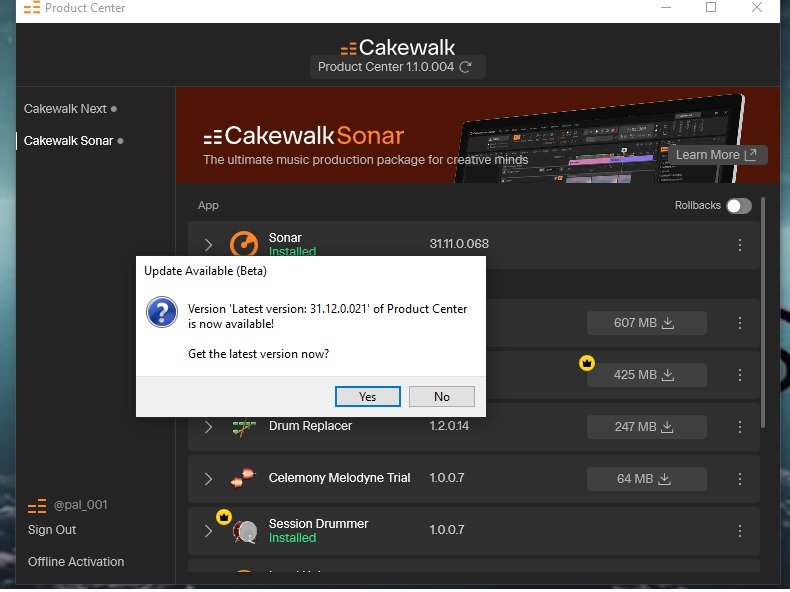Expand the Sonar app row
790x592 pixels.
tap(208, 245)
